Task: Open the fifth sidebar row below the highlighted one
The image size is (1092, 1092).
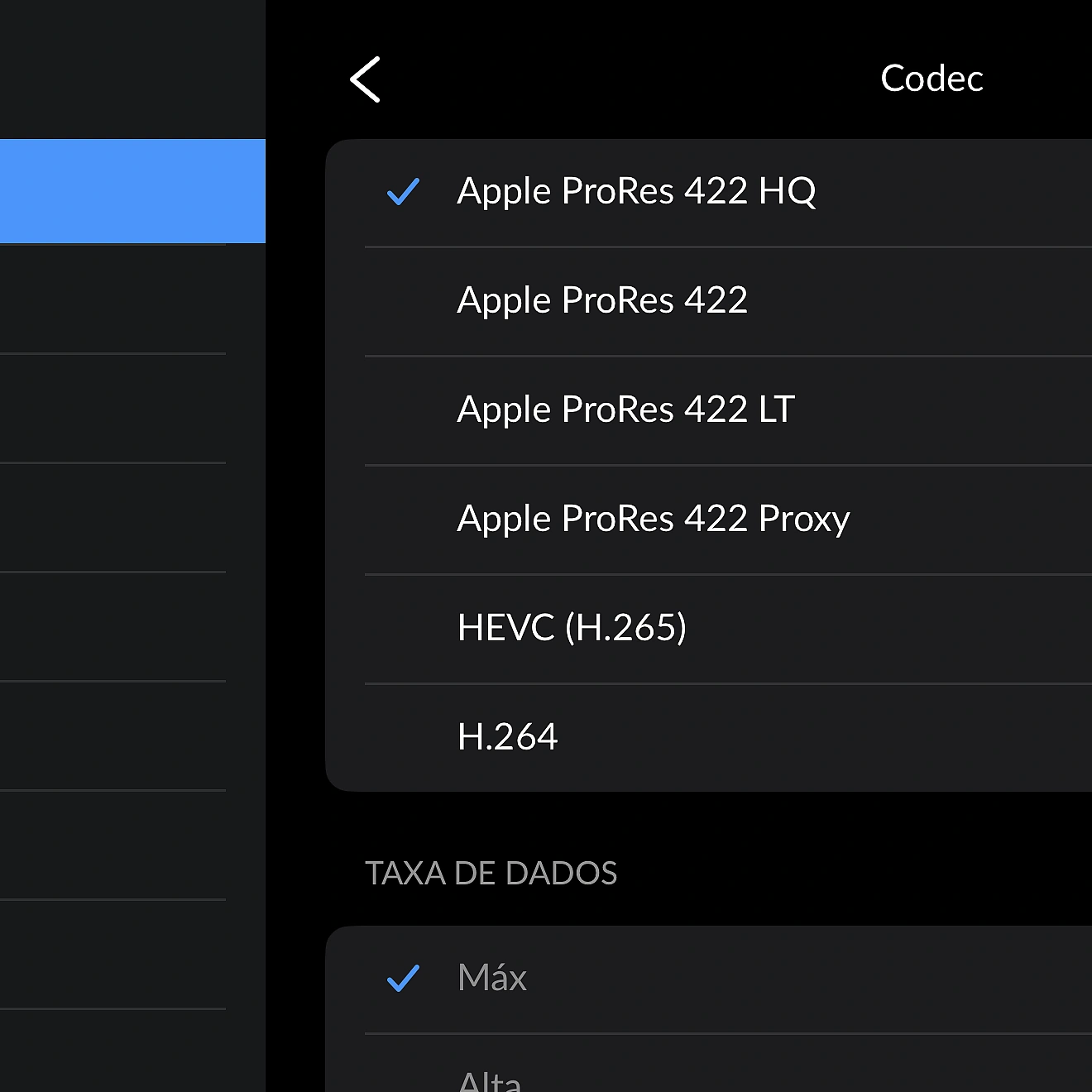Action: tap(113, 736)
